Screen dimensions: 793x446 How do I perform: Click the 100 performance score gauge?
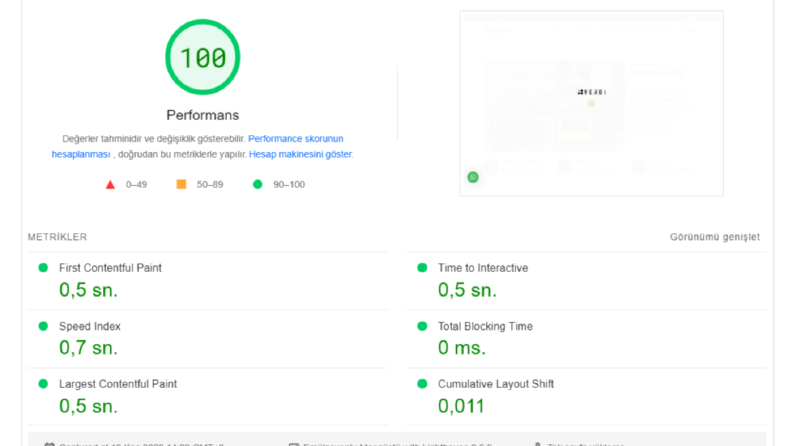point(203,57)
